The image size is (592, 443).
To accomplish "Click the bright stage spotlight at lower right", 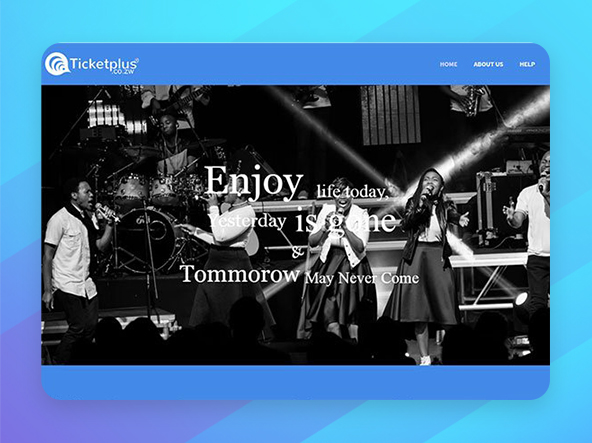I will (521, 298).
